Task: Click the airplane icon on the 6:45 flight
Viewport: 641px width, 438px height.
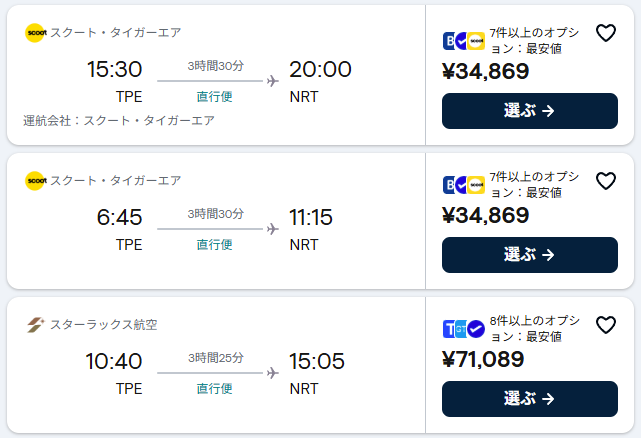Action: [x=272, y=229]
